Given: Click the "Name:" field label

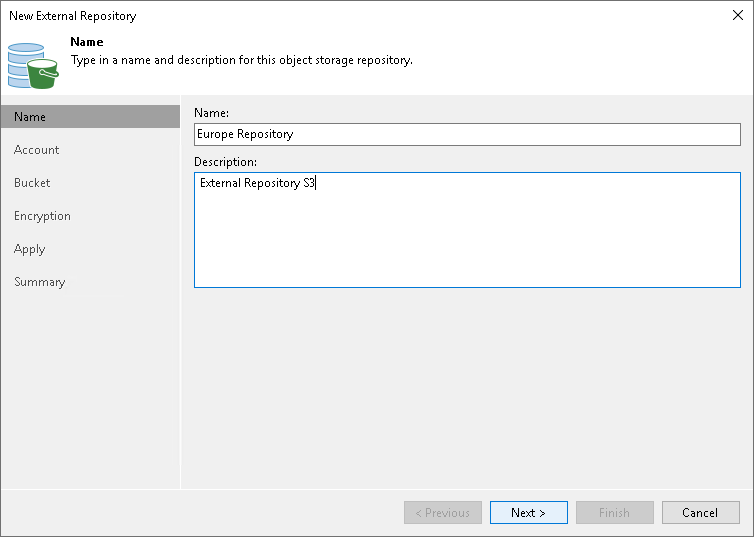Looking at the screenshot, I should point(211,113).
